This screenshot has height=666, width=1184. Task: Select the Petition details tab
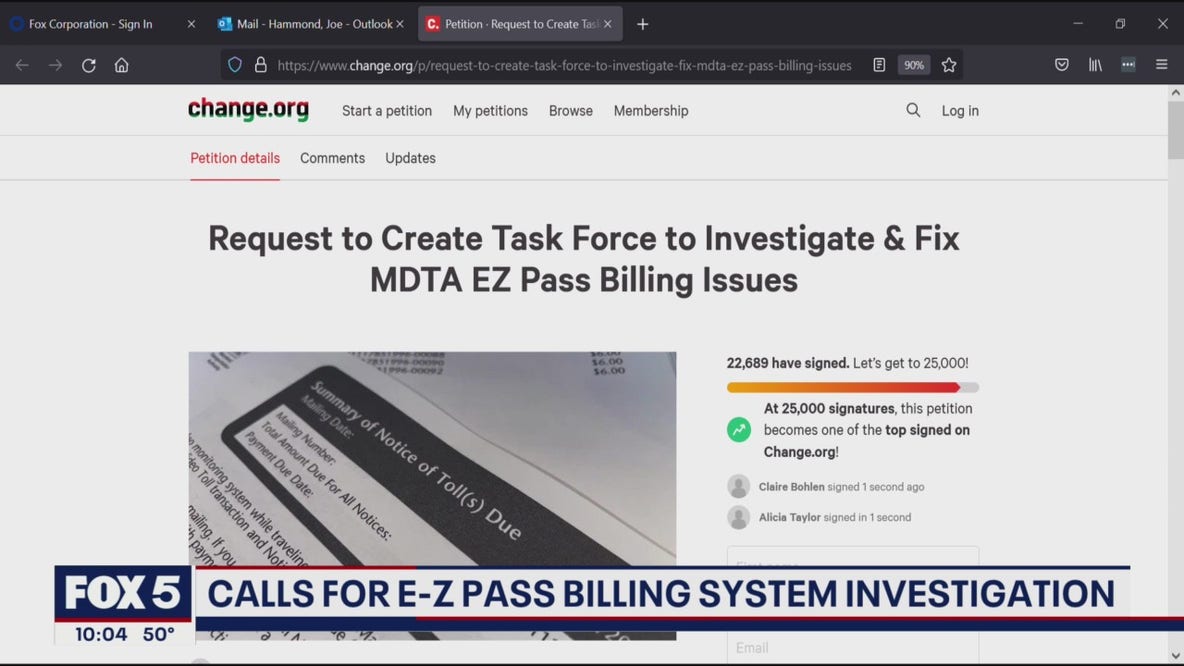(235, 158)
